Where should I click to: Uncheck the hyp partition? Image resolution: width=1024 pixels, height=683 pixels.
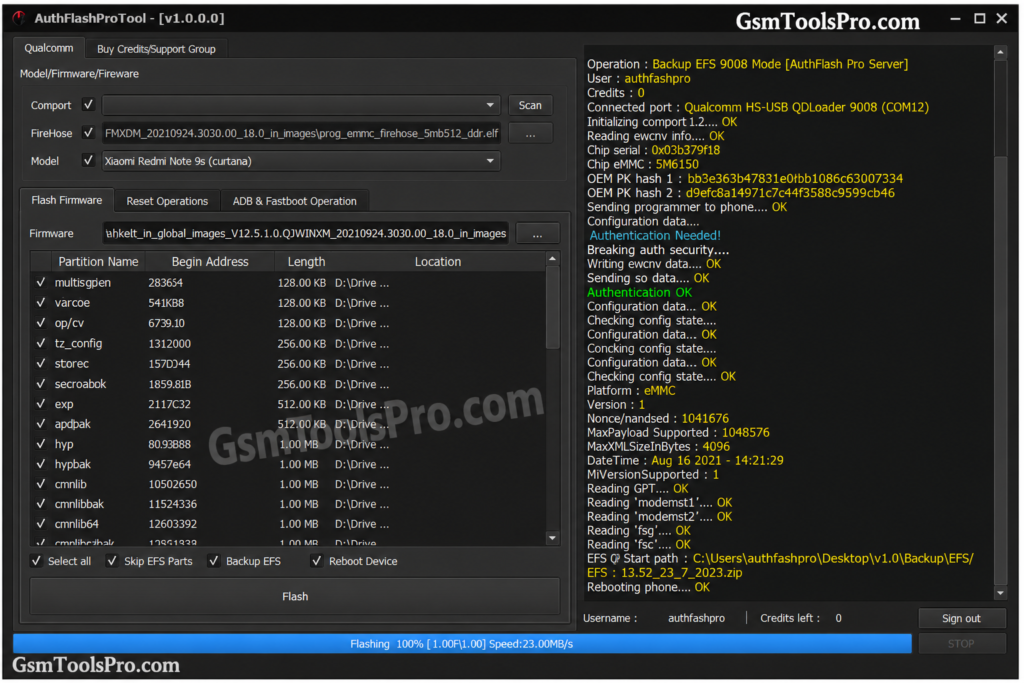click(40, 444)
